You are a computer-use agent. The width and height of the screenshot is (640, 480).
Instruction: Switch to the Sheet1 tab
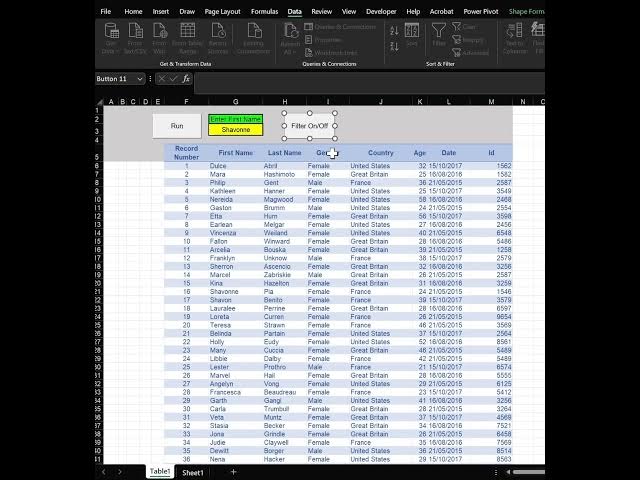pyautogui.click(x=193, y=472)
